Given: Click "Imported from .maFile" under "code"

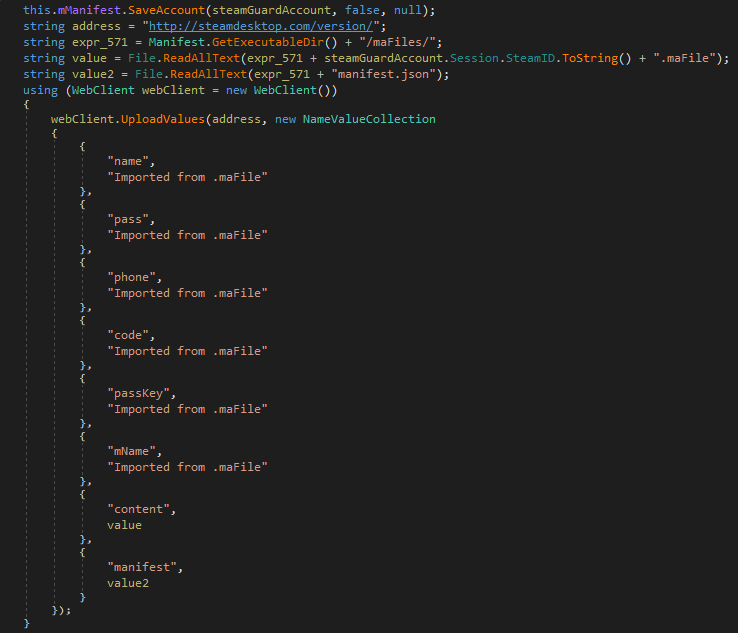Looking at the screenshot, I should [187, 351].
